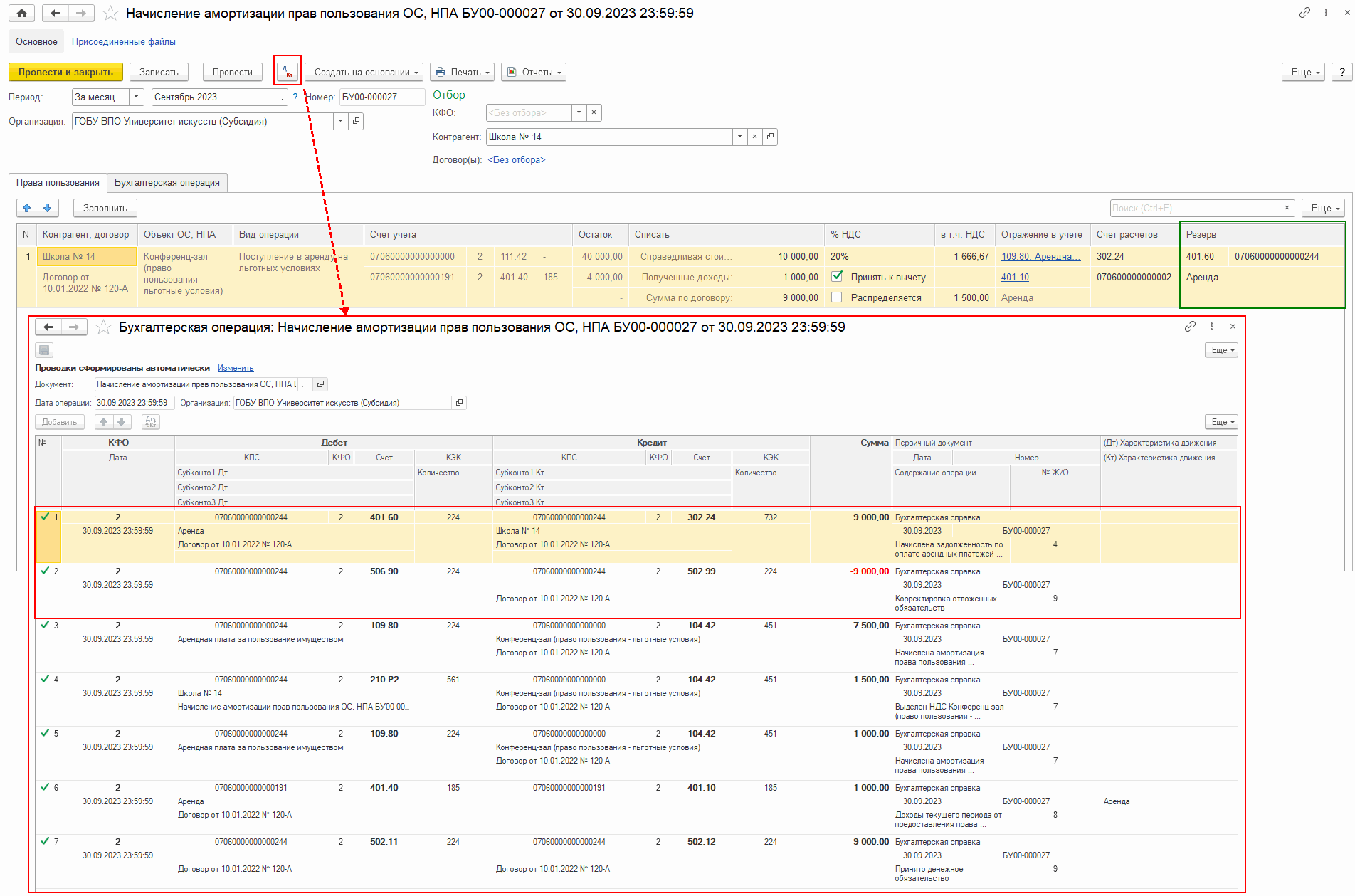
Task: Click the back arrow in top bar
Action: (56, 13)
